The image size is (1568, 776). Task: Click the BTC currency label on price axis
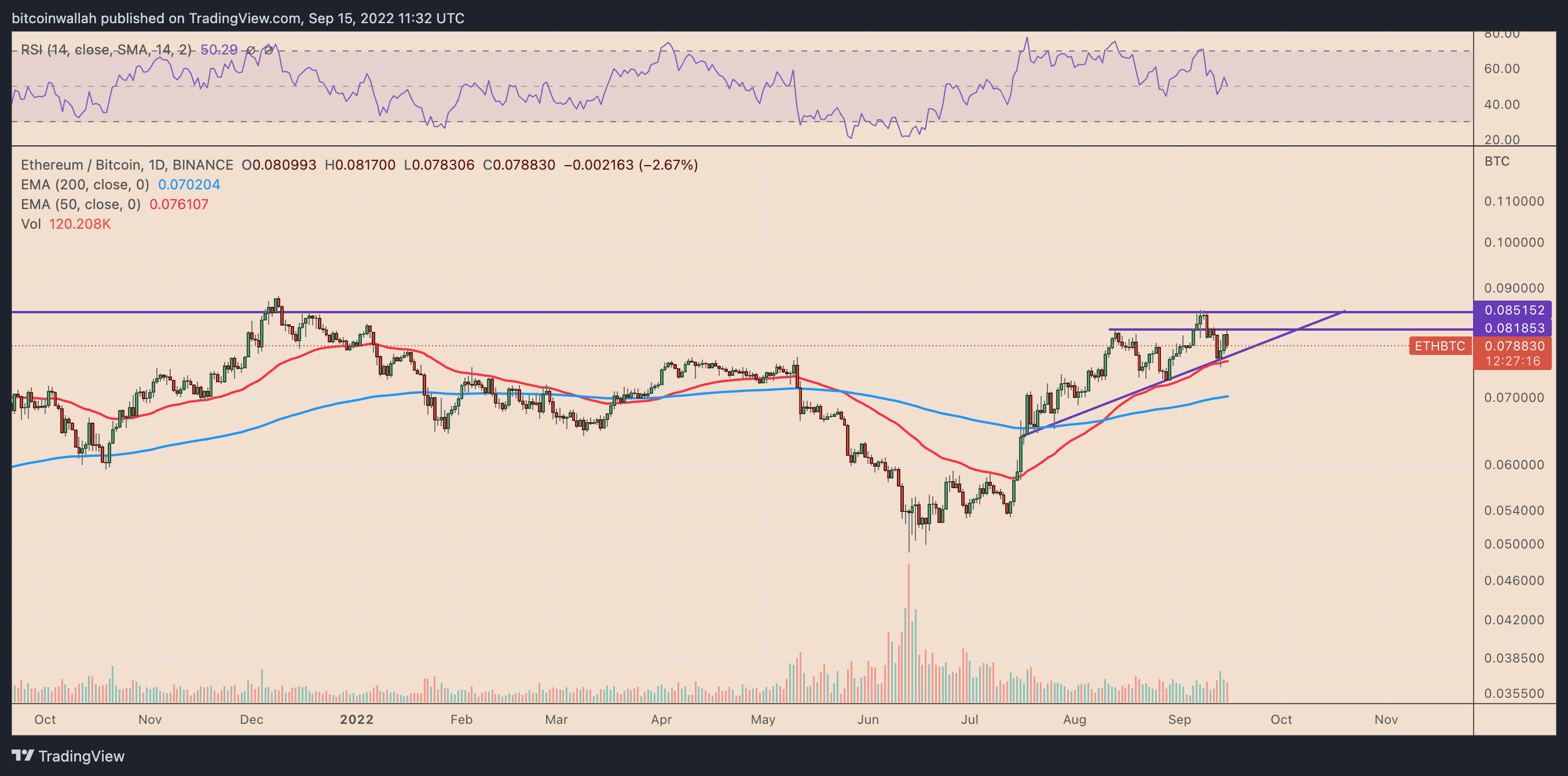1496,162
